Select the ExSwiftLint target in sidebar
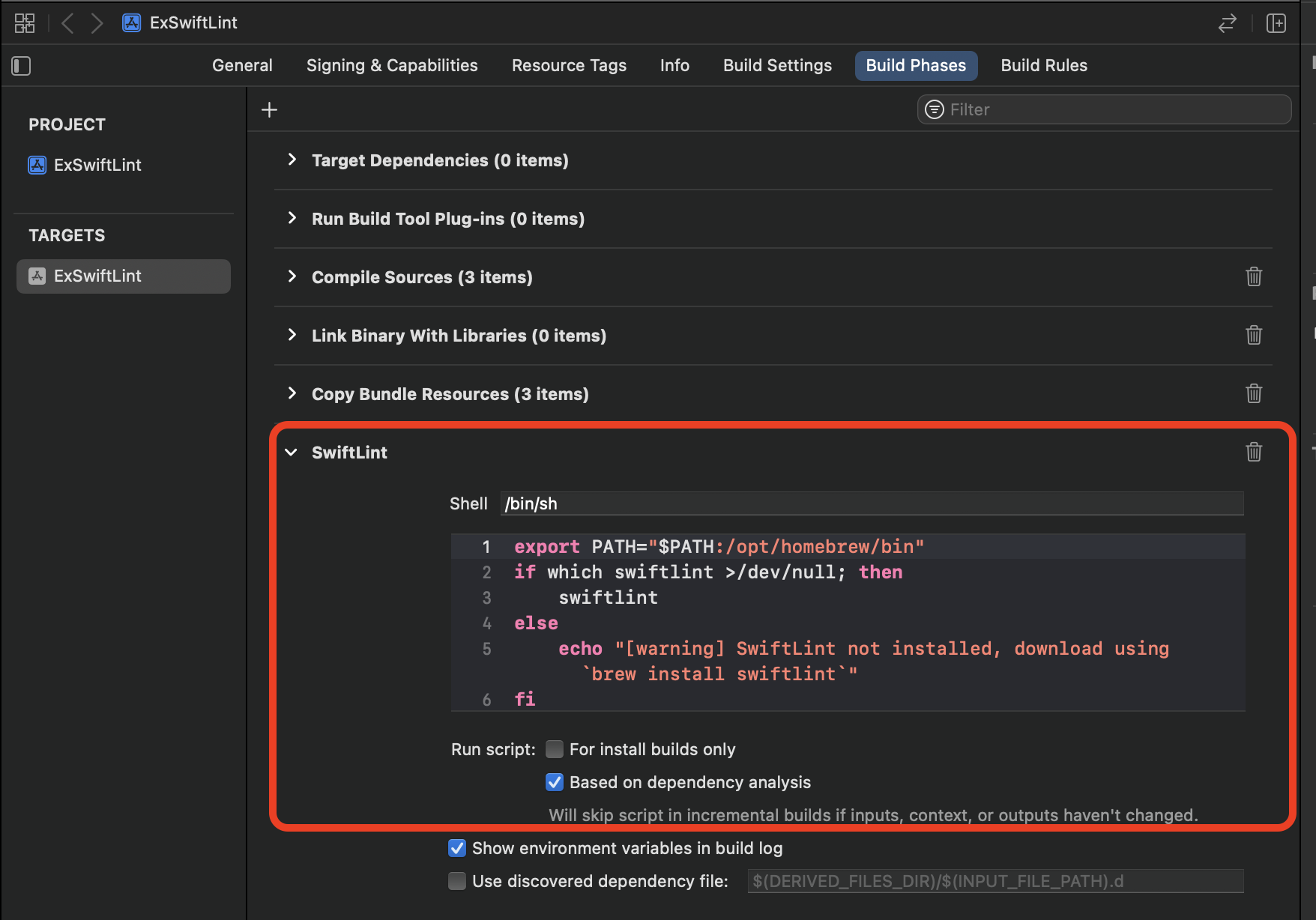This screenshot has width=1316, height=920. coord(124,276)
